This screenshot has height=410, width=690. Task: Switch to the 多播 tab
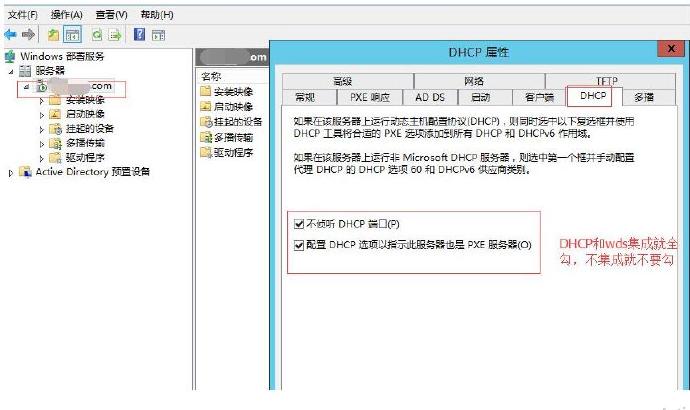click(x=649, y=97)
